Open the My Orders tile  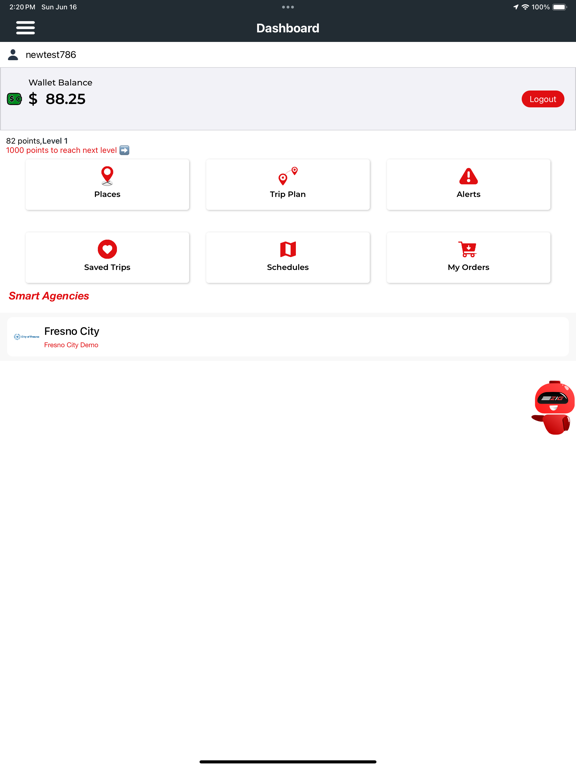469,258
